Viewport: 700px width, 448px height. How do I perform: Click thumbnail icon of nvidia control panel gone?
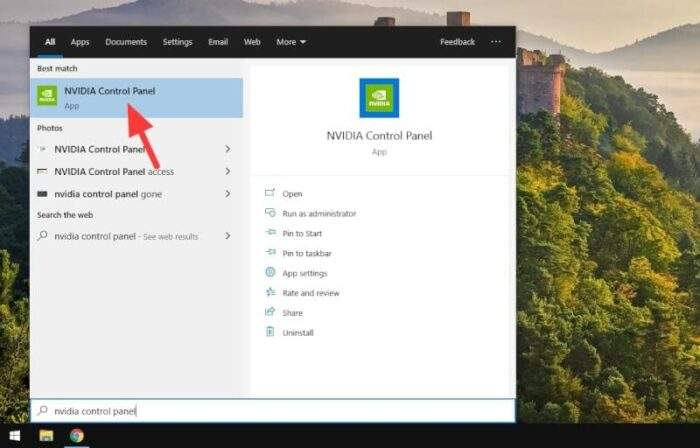pyautogui.click(x=42, y=194)
